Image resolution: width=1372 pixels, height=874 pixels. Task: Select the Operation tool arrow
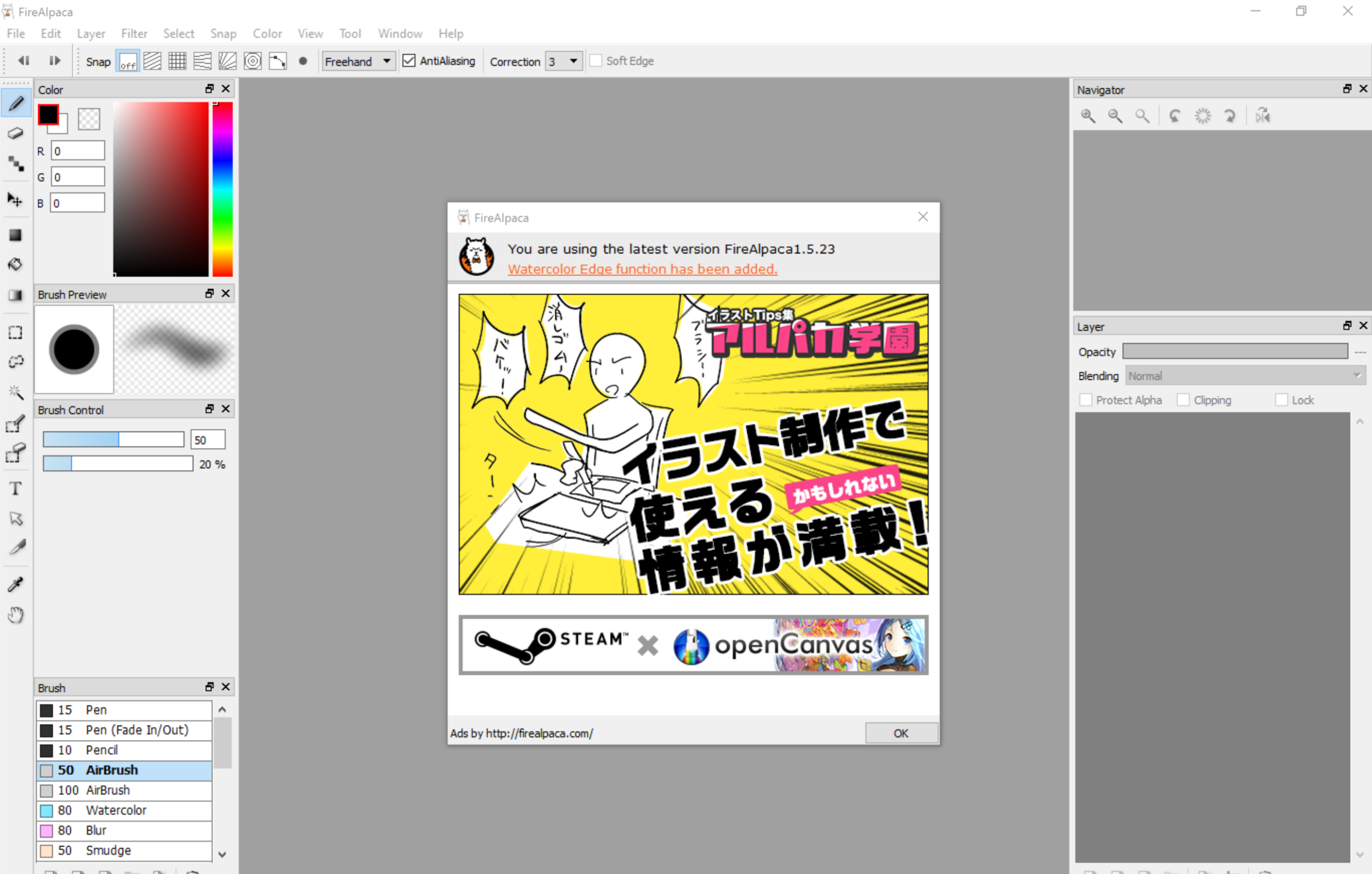coord(16,518)
